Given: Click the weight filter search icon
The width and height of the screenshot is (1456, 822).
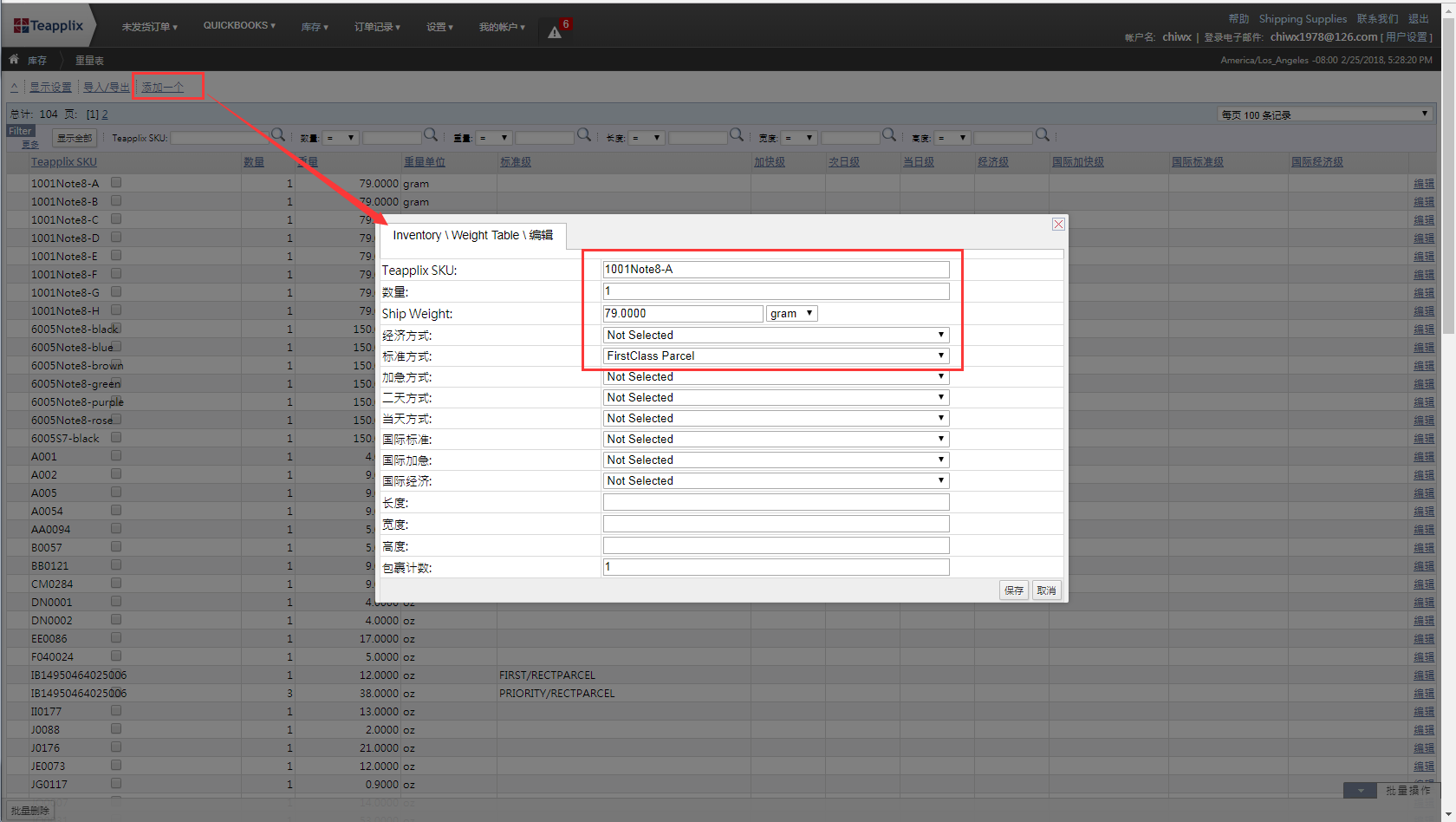Looking at the screenshot, I should 584,134.
